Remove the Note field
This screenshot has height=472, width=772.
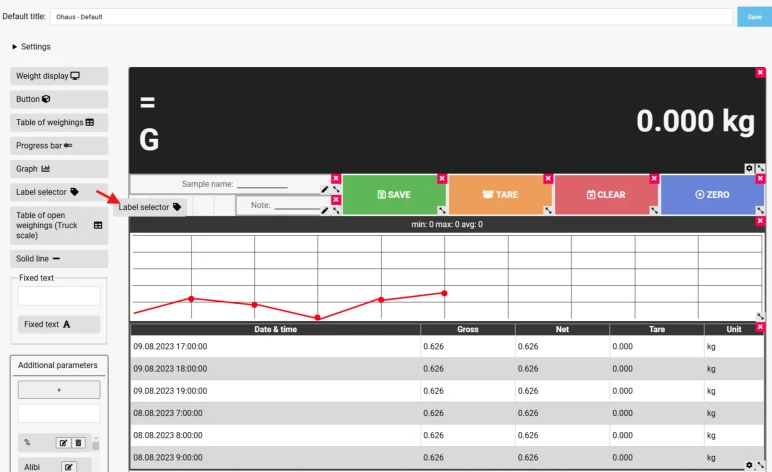tap(336, 199)
